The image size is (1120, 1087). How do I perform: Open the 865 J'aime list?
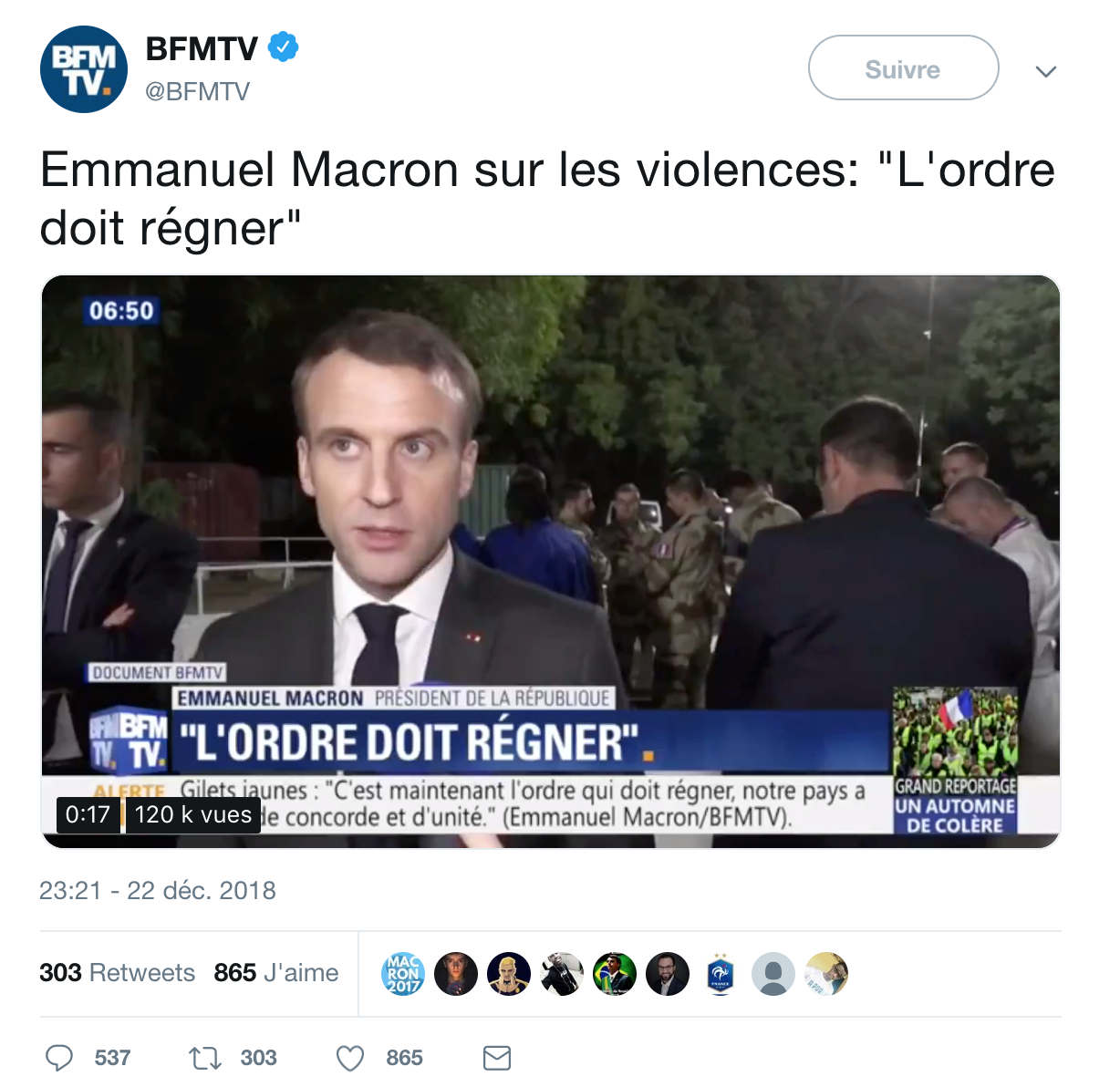[x=276, y=973]
